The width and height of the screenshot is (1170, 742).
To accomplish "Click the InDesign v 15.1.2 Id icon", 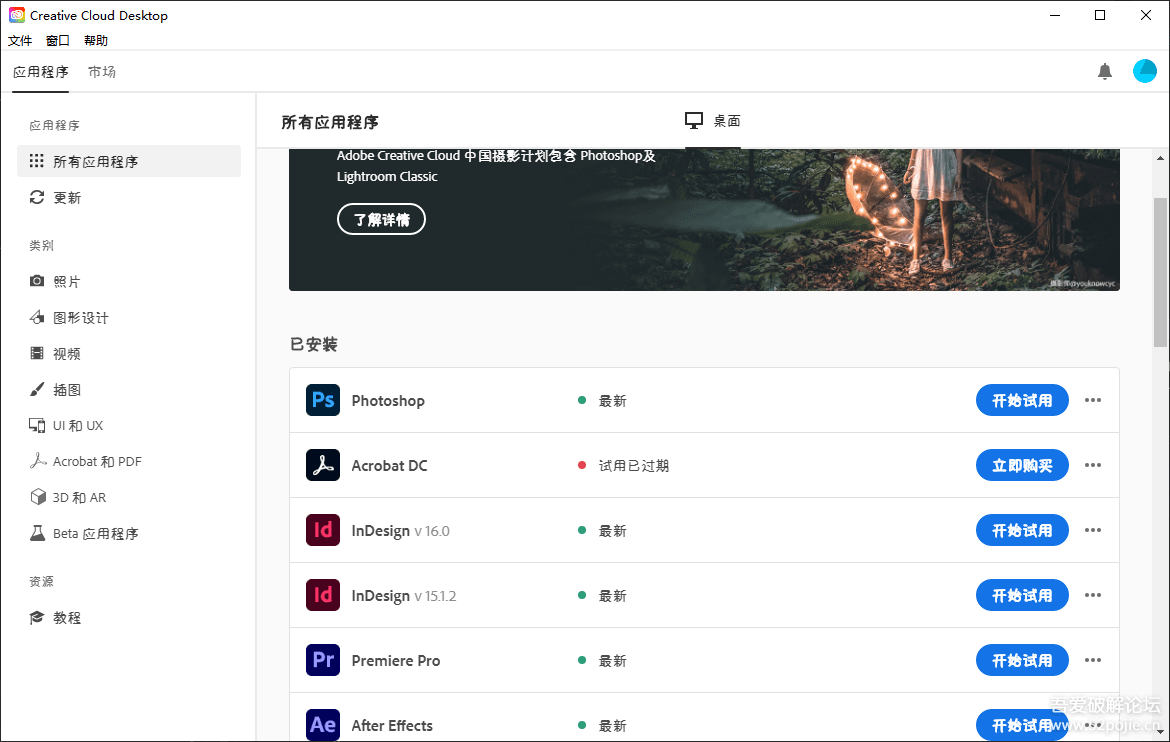I will coord(322,595).
